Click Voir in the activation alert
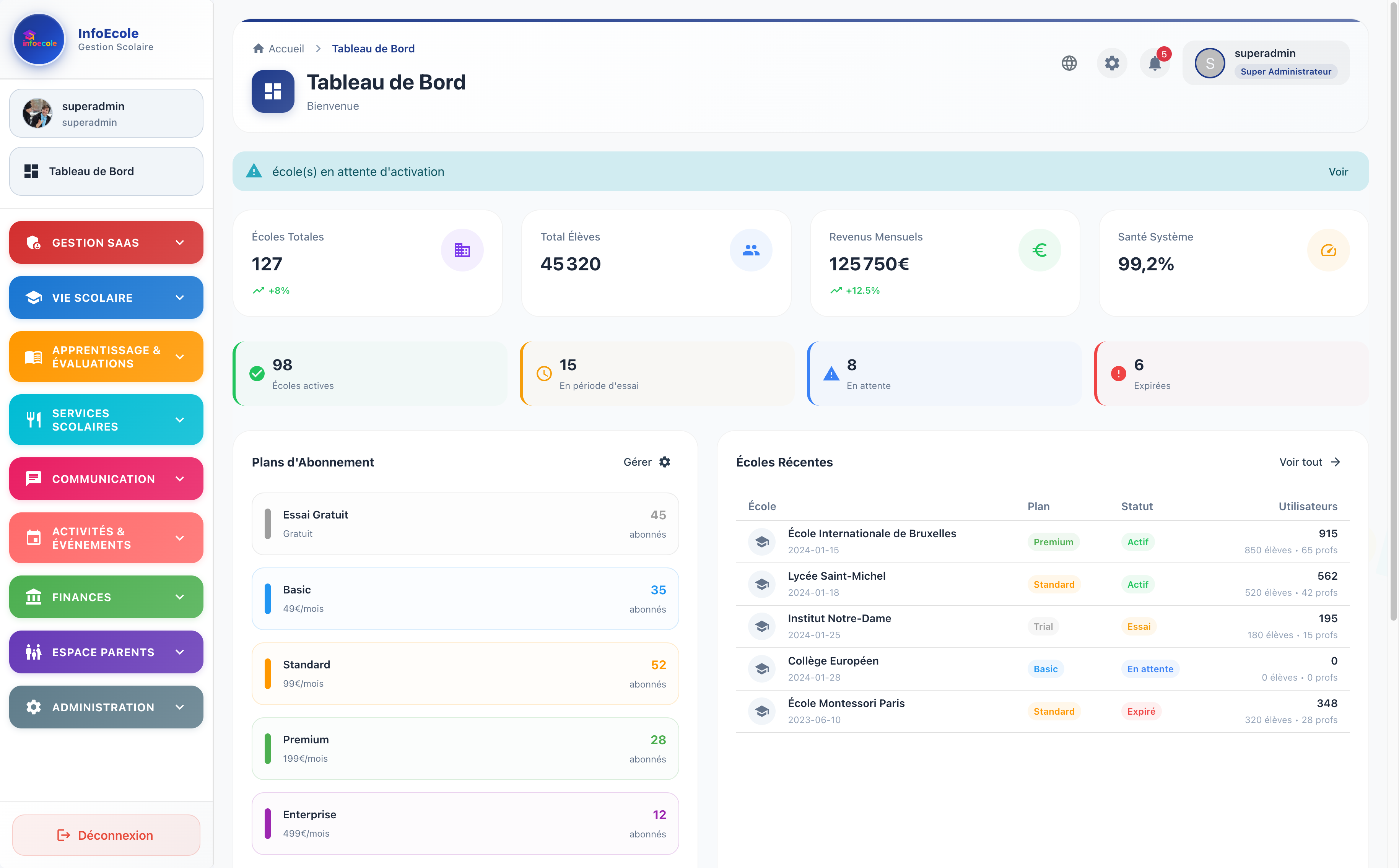The image size is (1399, 868). [1337, 172]
